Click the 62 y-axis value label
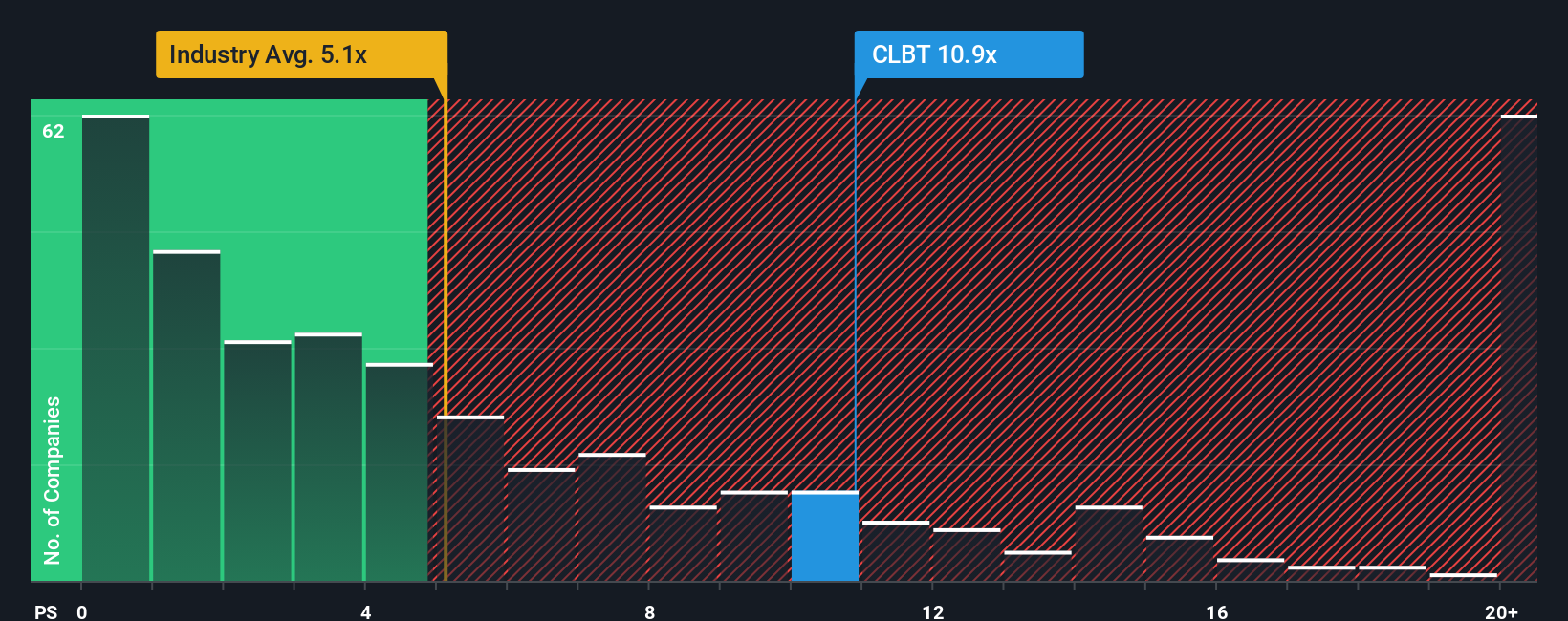The height and width of the screenshot is (621, 1568). coord(54,132)
